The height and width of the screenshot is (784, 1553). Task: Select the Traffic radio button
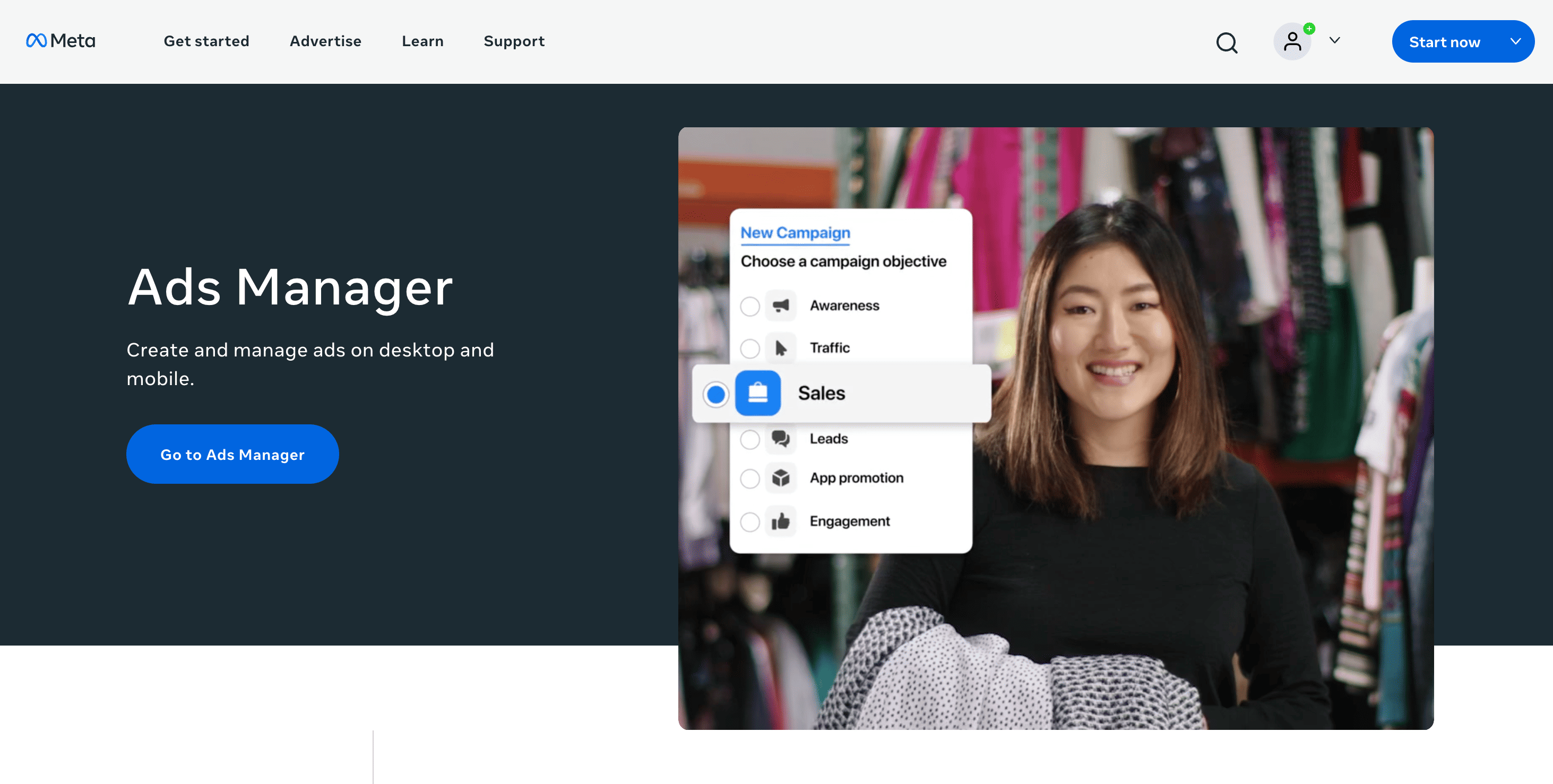(749, 349)
